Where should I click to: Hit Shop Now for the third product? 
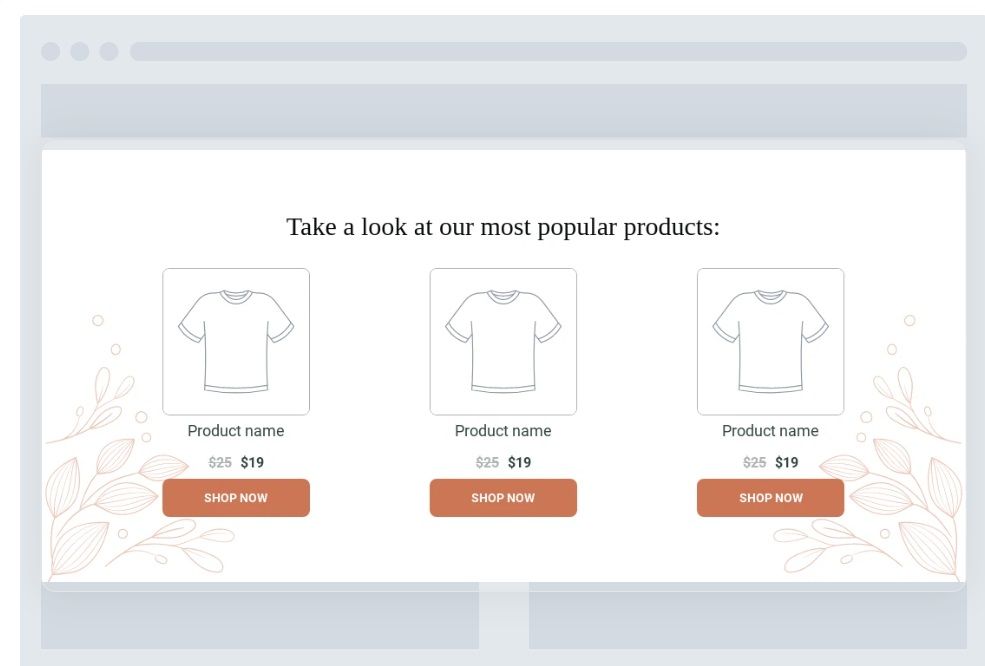770,498
